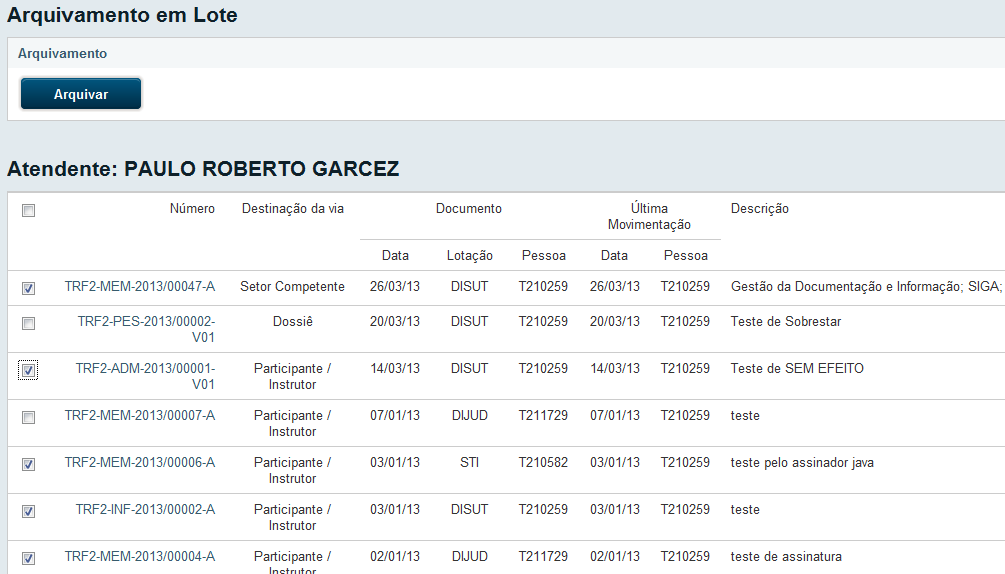Uncheck the checkbox for TRF2-MEM-2013/00004-A

click(28, 558)
